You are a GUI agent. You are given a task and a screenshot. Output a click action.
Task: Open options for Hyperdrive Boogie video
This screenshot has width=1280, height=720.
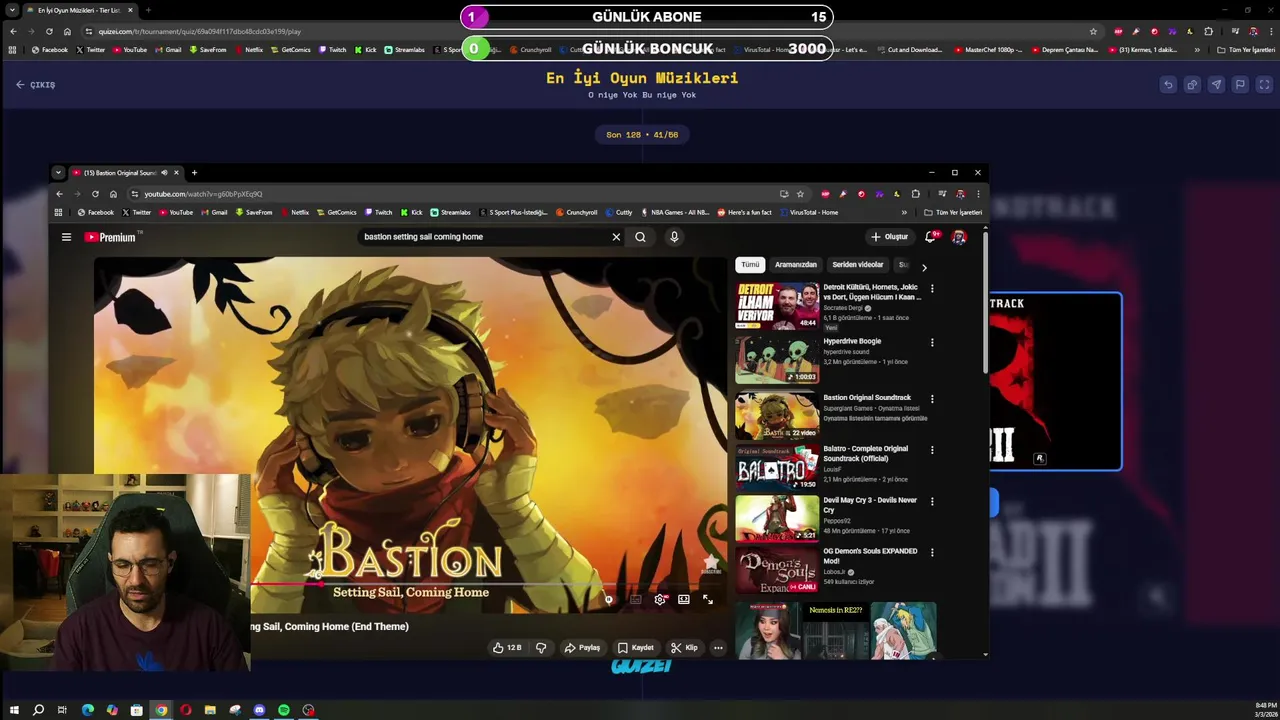click(x=932, y=342)
